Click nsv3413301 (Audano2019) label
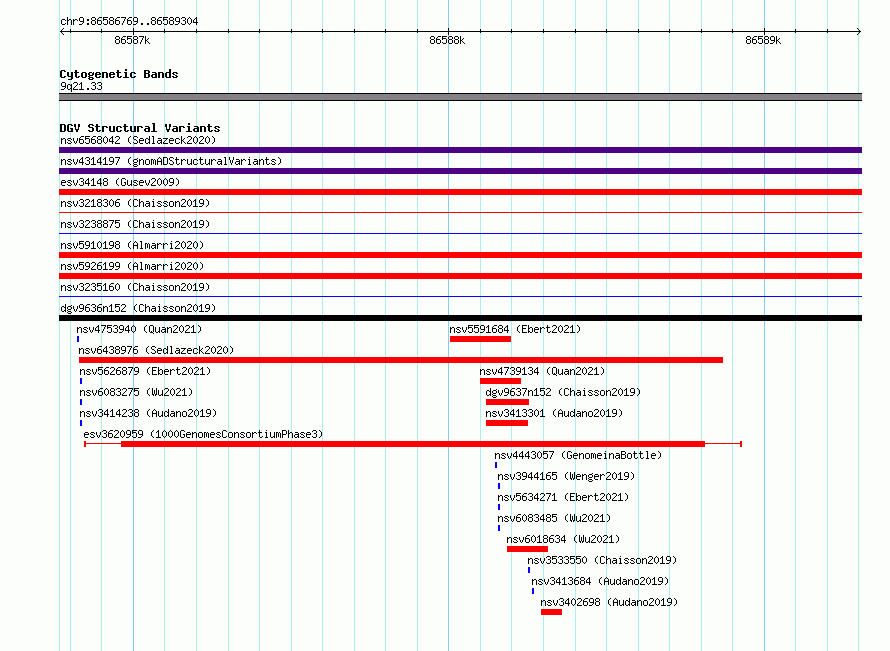This screenshot has width=890, height=651. (554, 413)
